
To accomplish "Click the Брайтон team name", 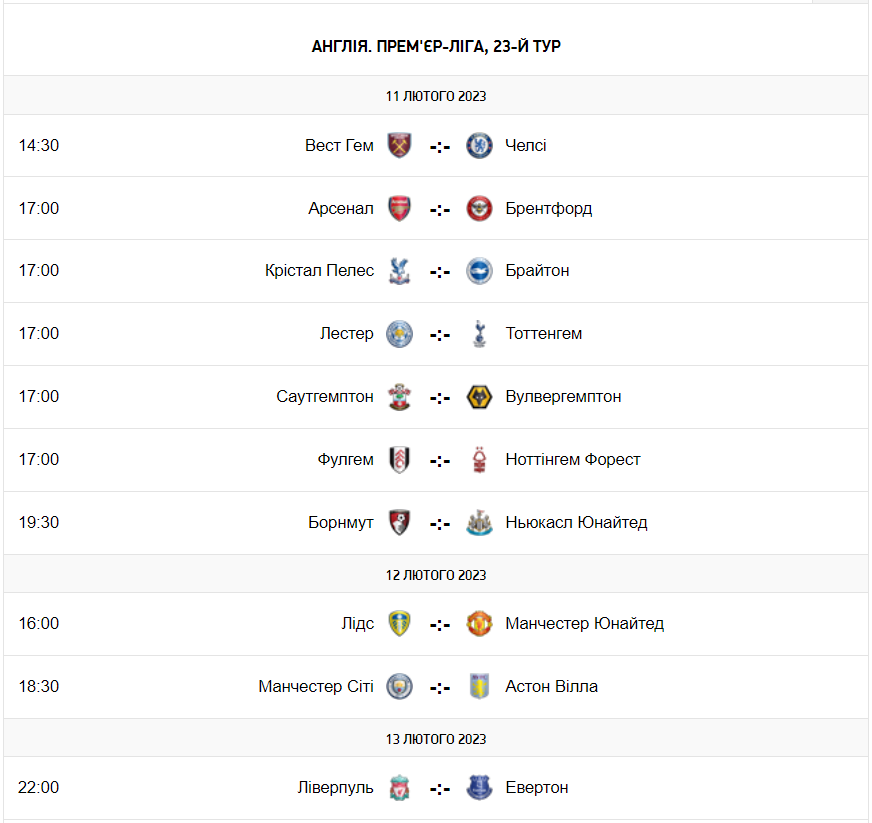I will pos(537,271).
